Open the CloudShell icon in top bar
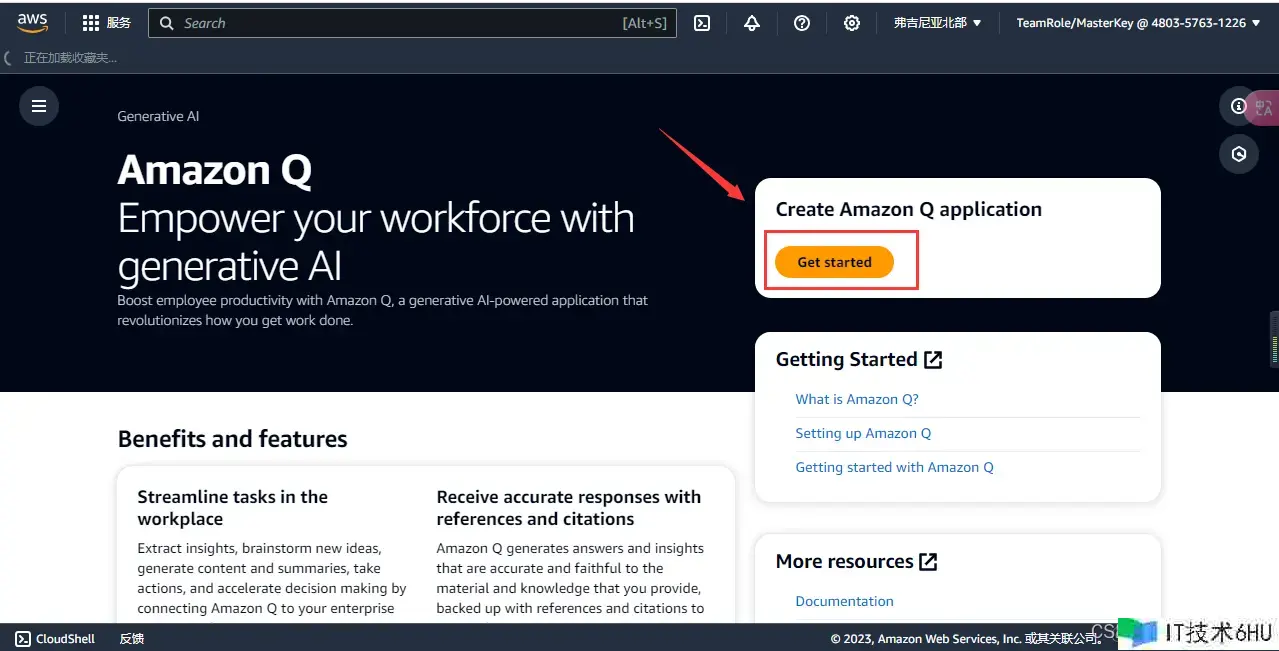Screen dimensions: 1279x651 coord(702,23)
